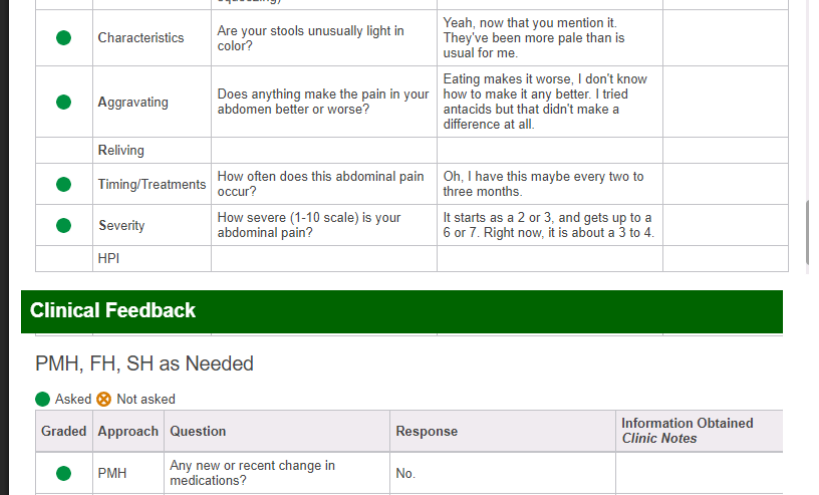Click the green Asked legend icon
Screen dimensions: 819x495
(x=43, y=399)
